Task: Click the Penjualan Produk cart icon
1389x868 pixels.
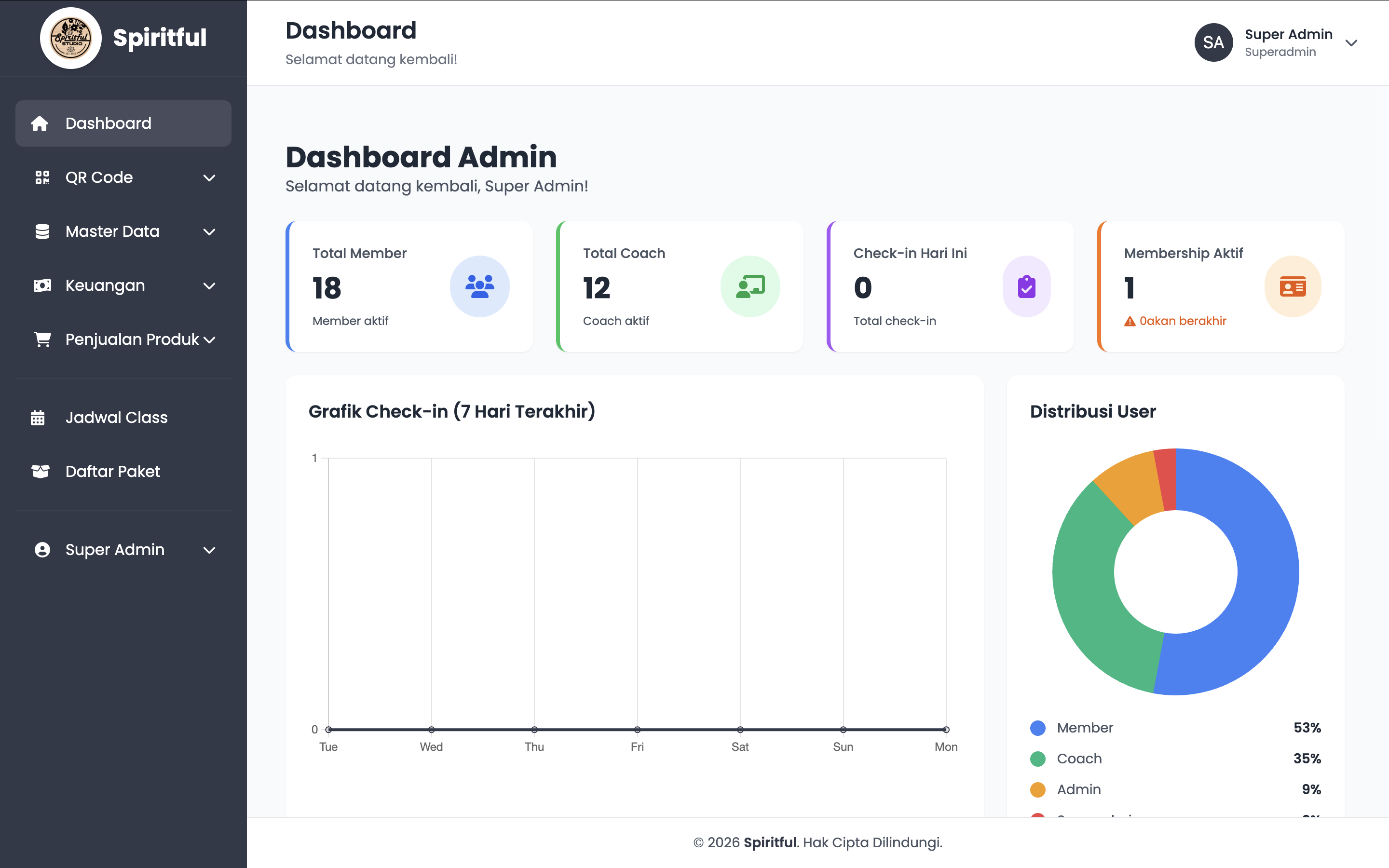Action: click(x=42, y=339)
